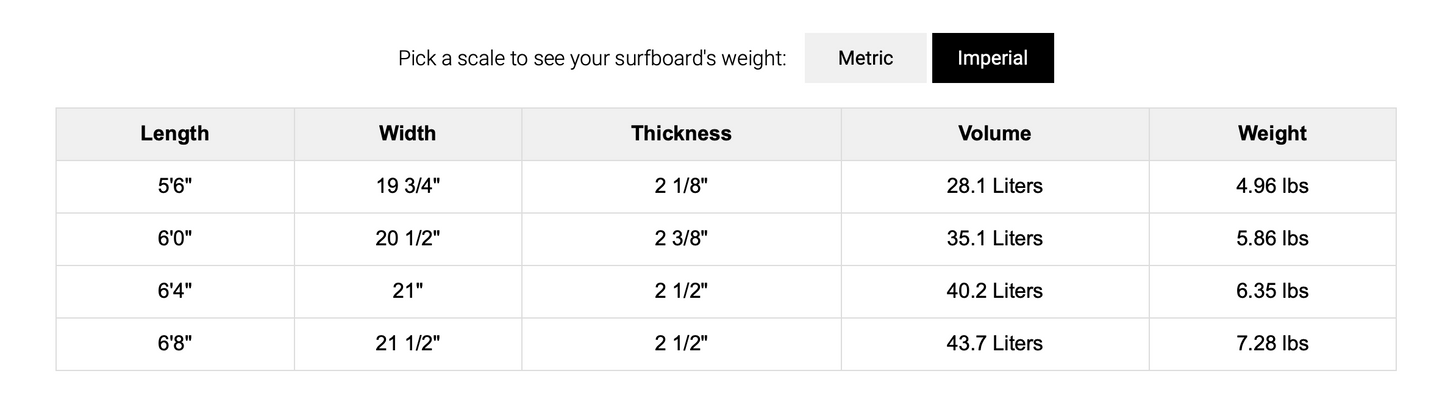1445x415 pixels.
Task: Click the Width column header
Action: [407, 134]
